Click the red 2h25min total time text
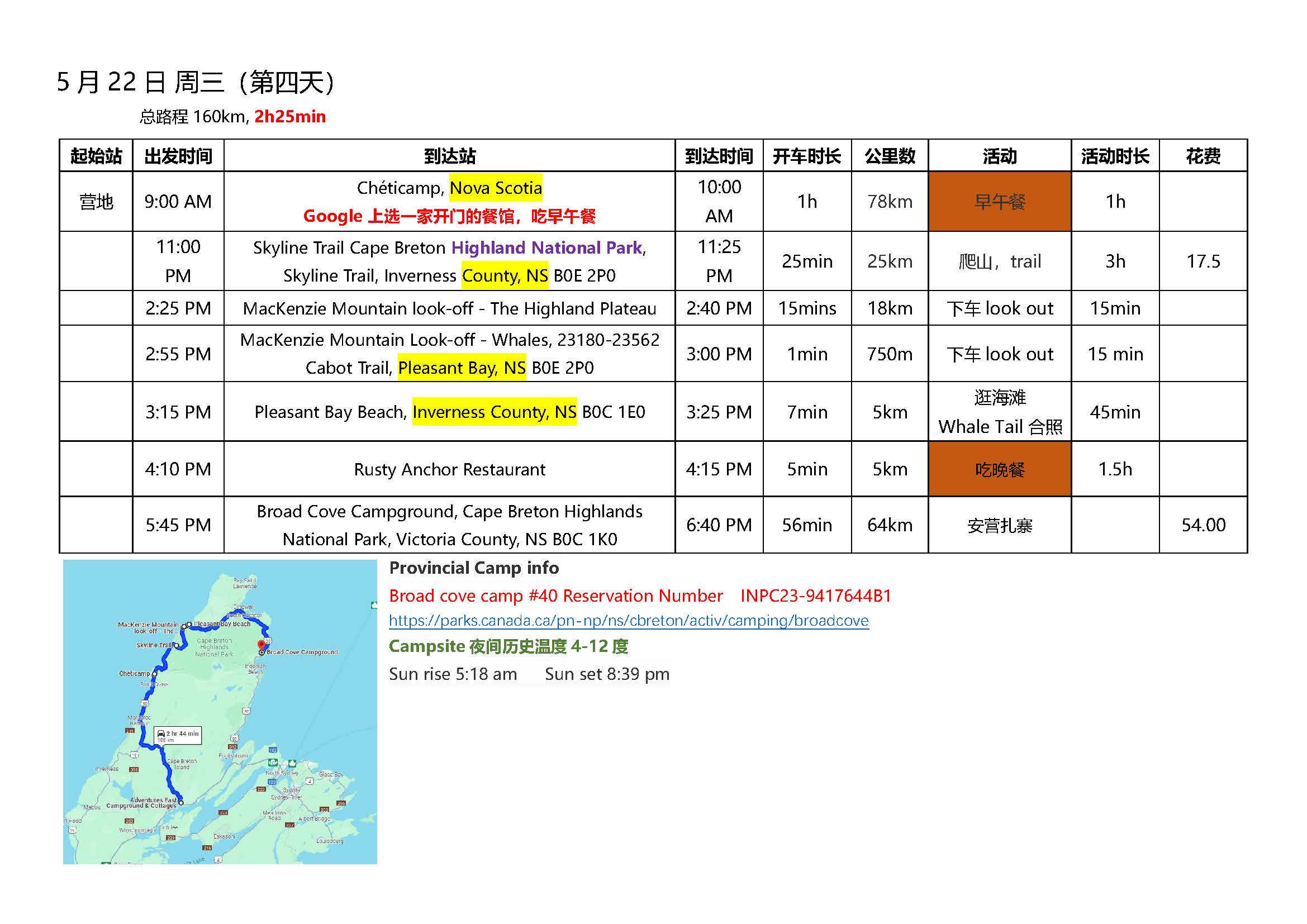This screenshot has width=1307, height=924. click(x=290, y=117)
